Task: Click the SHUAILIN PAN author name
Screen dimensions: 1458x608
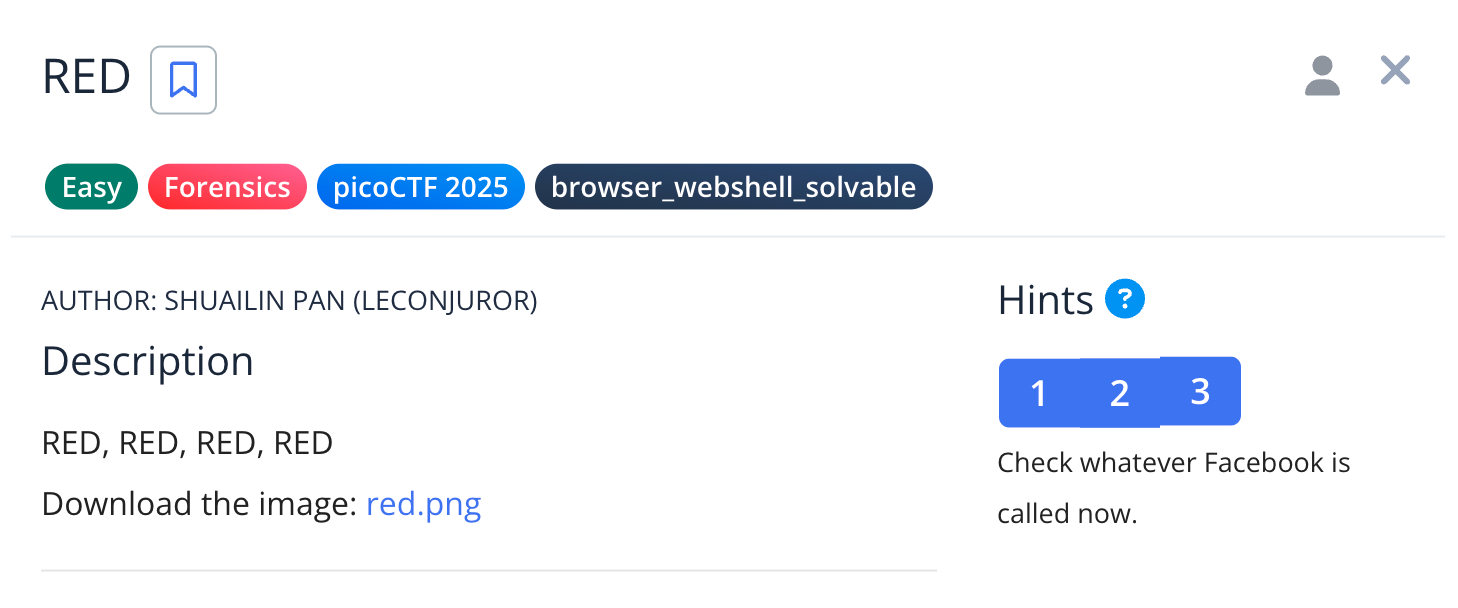Action: (255, 301)
